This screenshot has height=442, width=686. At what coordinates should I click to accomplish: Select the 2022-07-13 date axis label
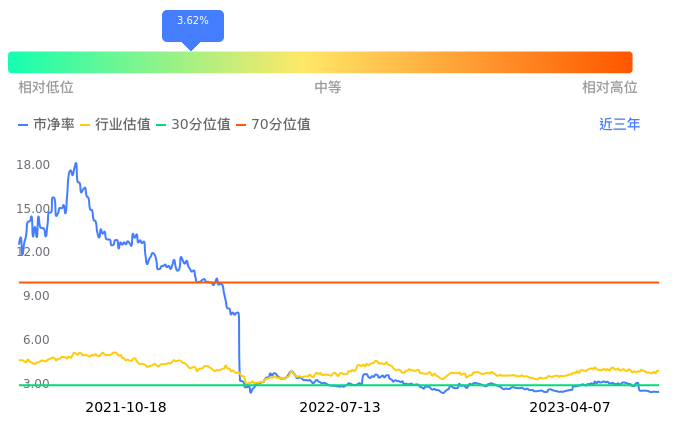(x=340, y=408)
